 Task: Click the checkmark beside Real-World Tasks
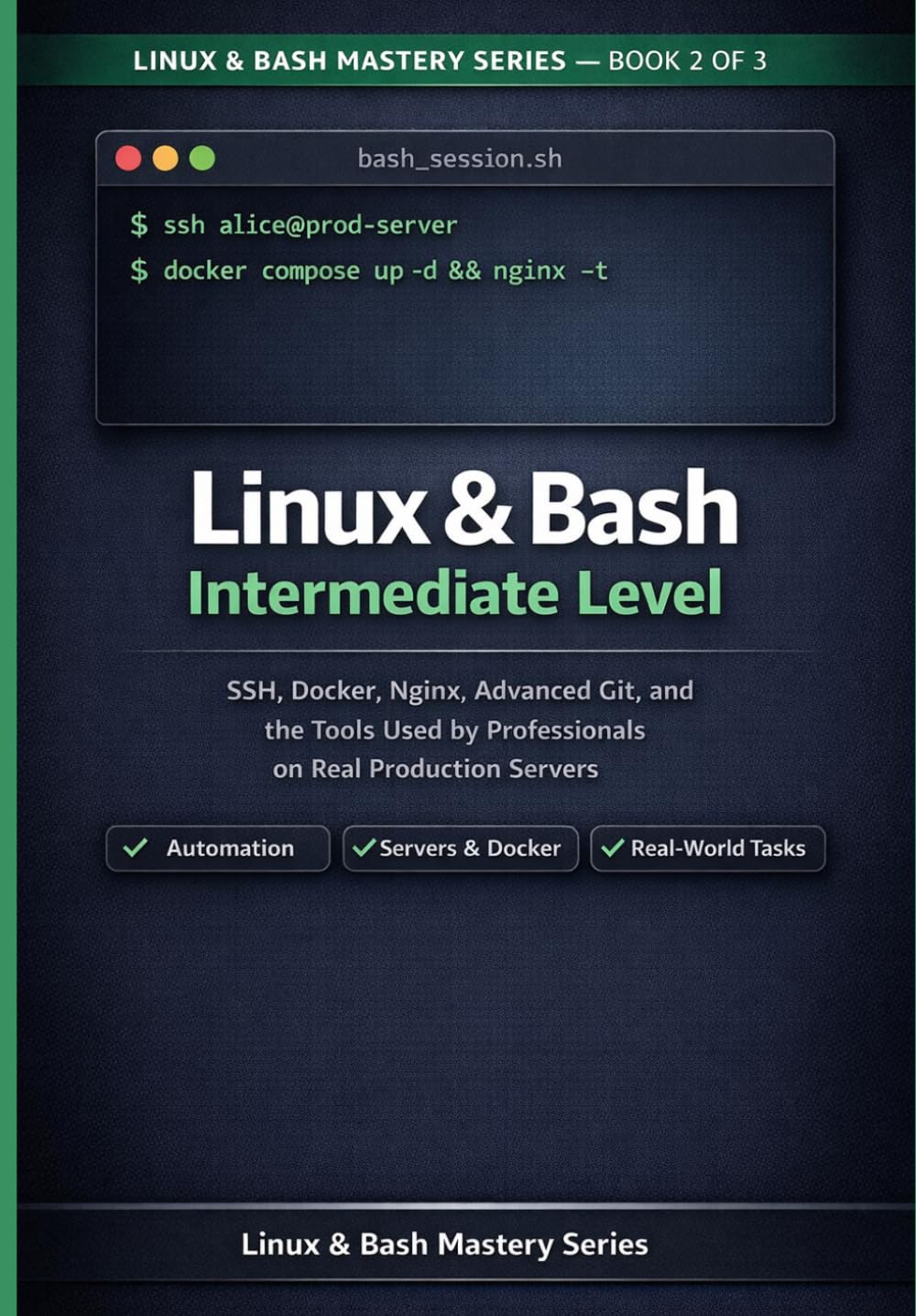(x=613, y=848)
